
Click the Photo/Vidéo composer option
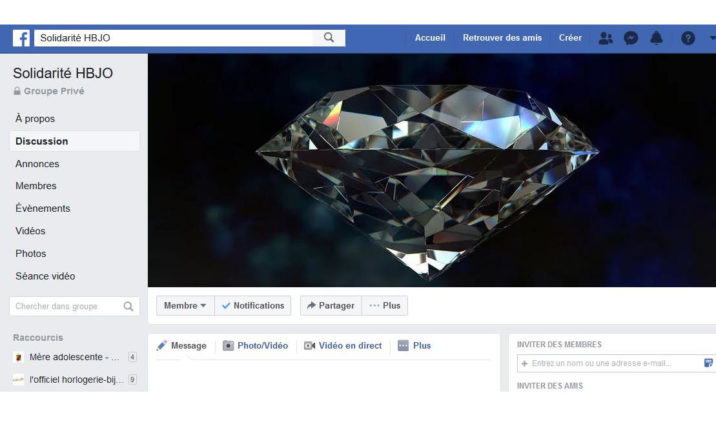point(255,346)
